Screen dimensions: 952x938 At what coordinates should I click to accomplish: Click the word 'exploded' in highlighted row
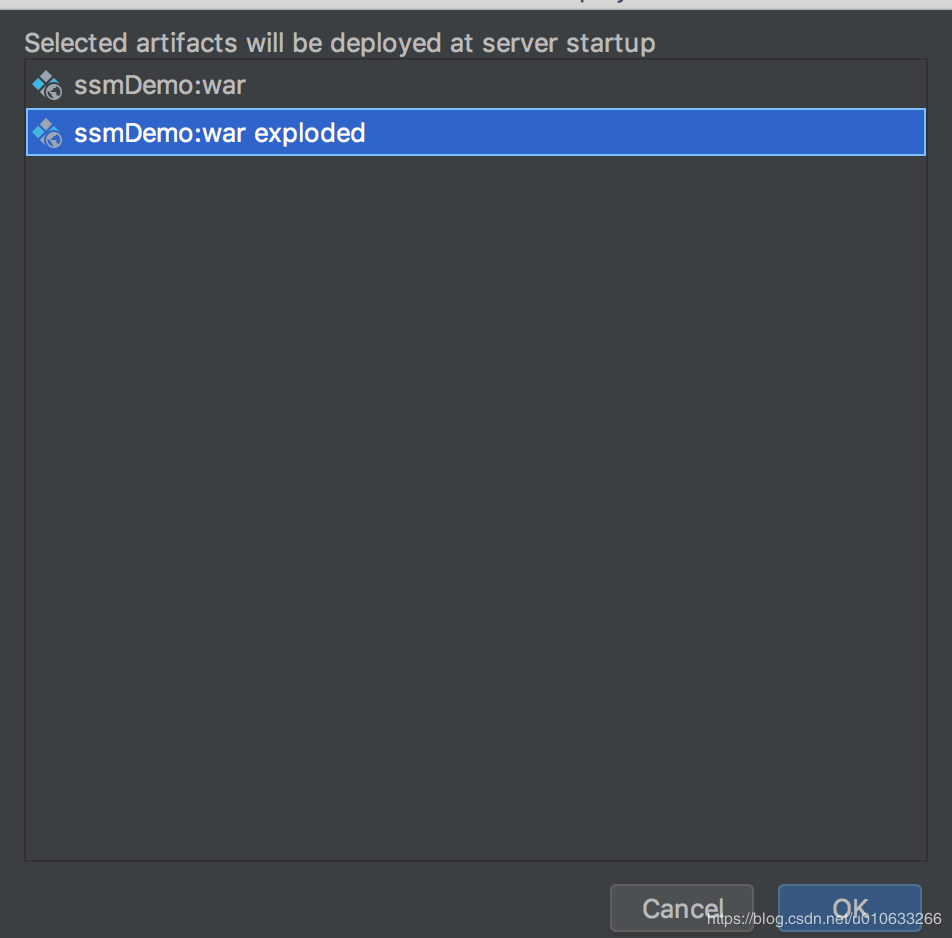[x=310, y=134]
